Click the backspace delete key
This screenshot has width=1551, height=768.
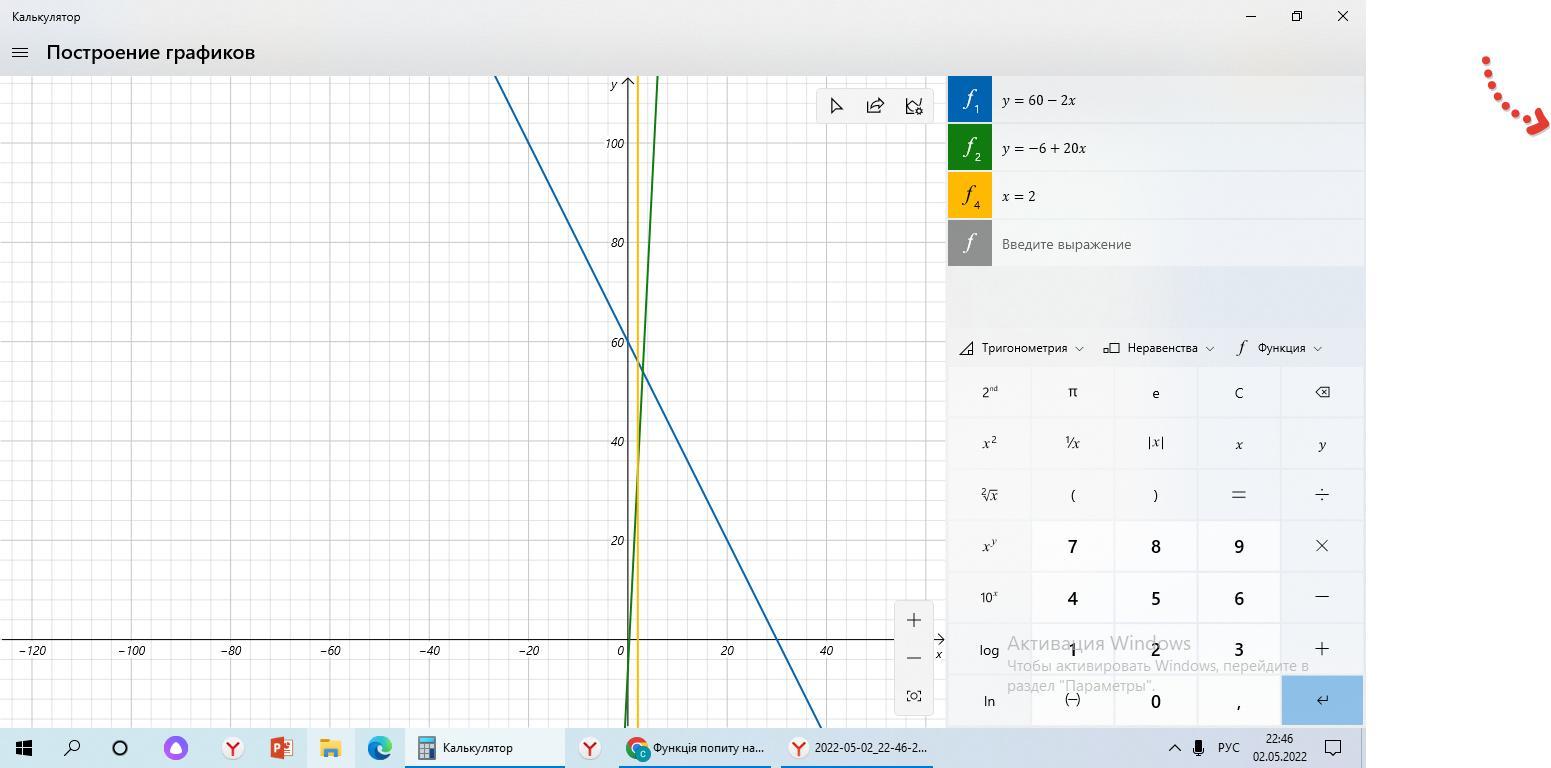pos(1322,392)
